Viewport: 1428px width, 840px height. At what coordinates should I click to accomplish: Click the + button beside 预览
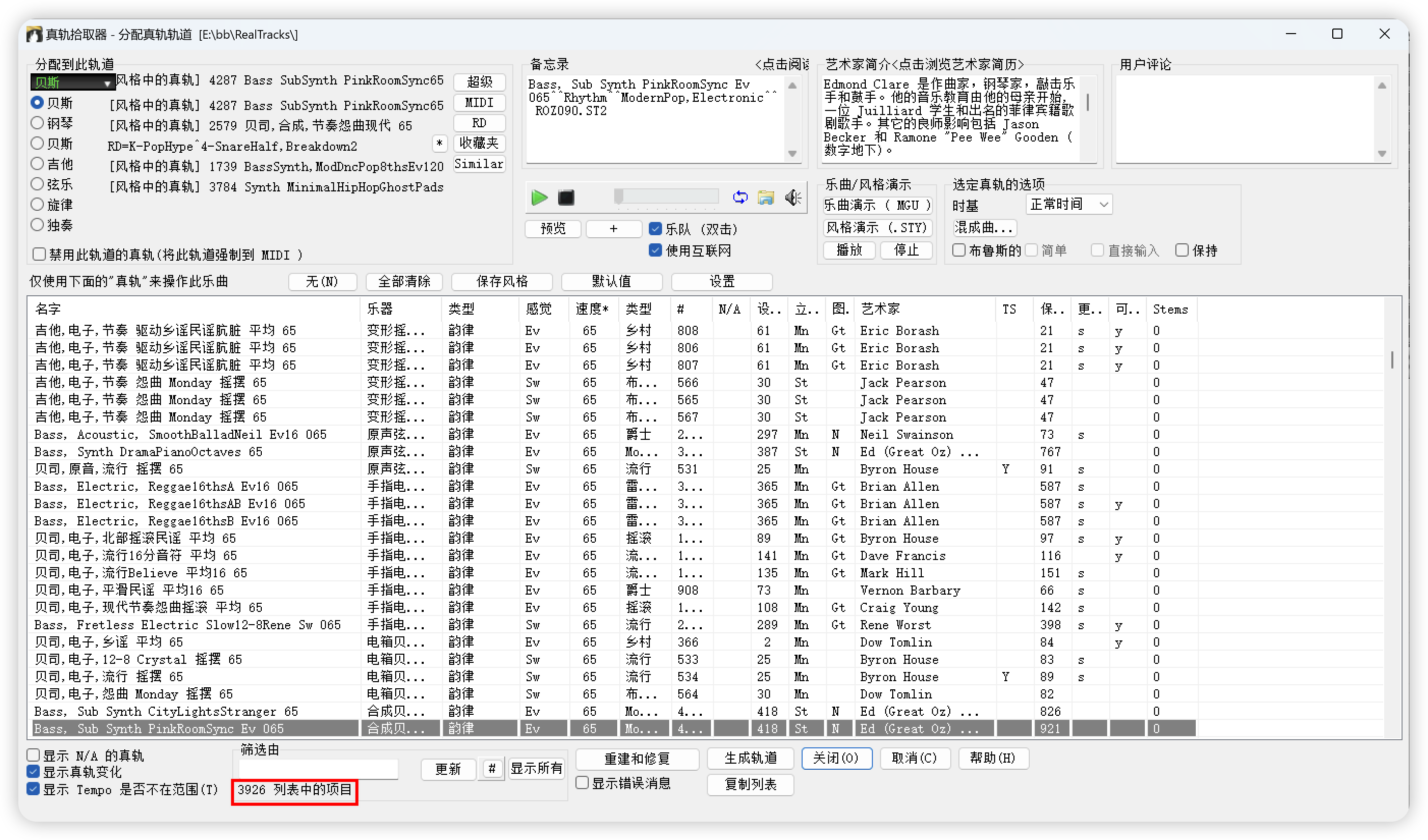pos(613,229)
